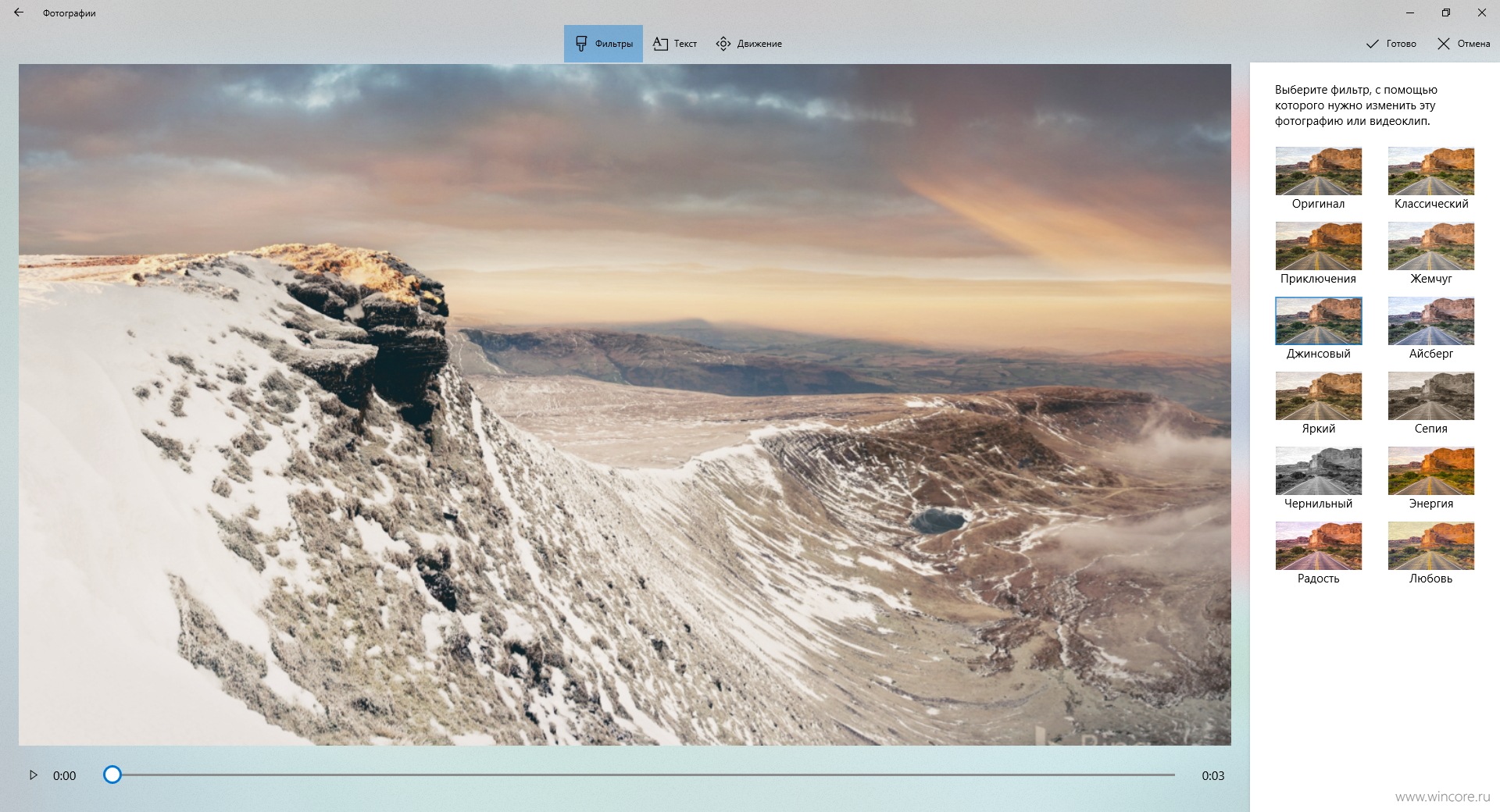Confirm changes with Готово
This screenshot has width=1500, height=812.
pyautogui.click(x=1391, y=44)
